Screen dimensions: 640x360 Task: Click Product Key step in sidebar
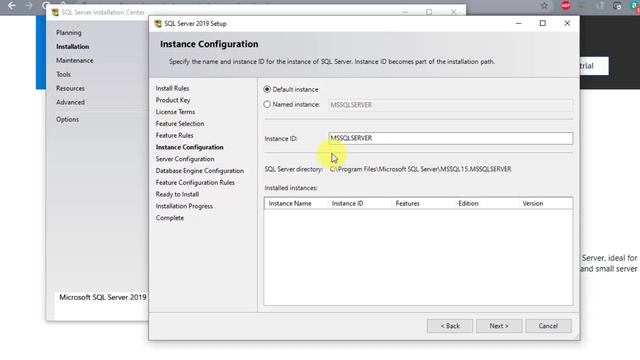pyautogui.click(x=173, y=100)
